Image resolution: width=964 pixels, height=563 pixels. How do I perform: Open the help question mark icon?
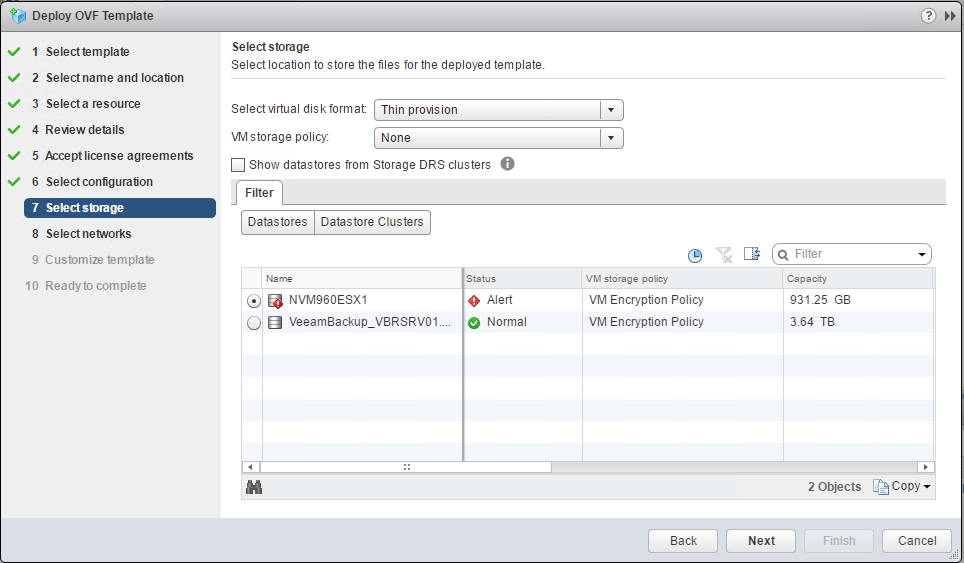click(x=928, y=15)
